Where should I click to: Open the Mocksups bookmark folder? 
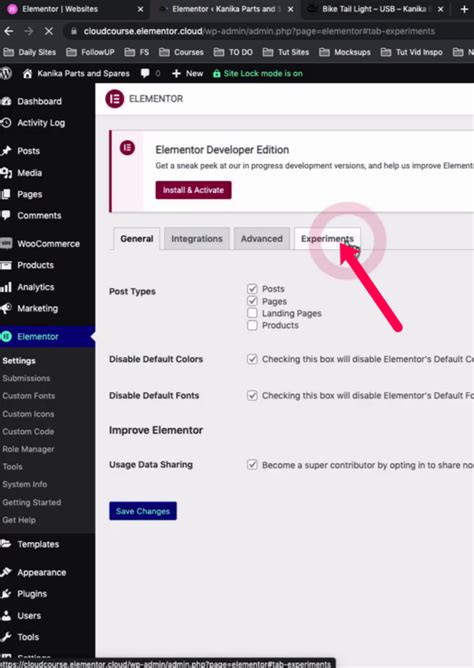point(345,52)
